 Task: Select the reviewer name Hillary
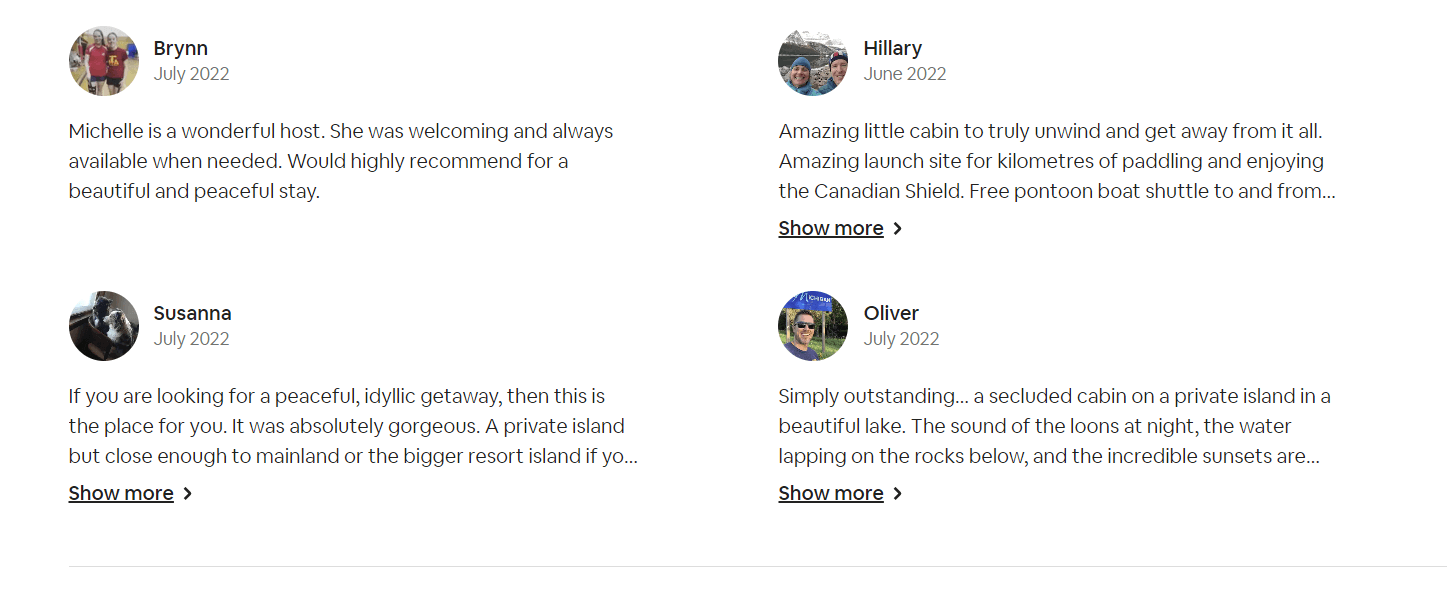click(x=892, y=48)
